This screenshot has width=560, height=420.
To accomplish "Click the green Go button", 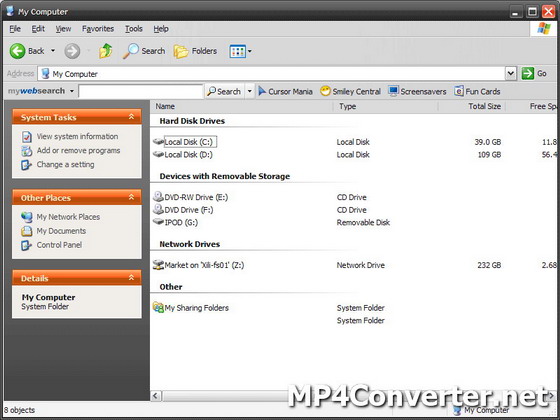I will pyautogui.click(x=534, y=74).
